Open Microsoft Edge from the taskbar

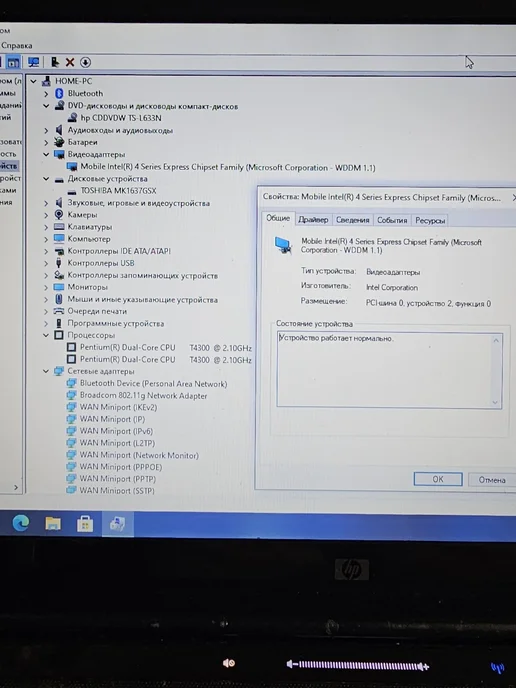click(x=21, y=523)
